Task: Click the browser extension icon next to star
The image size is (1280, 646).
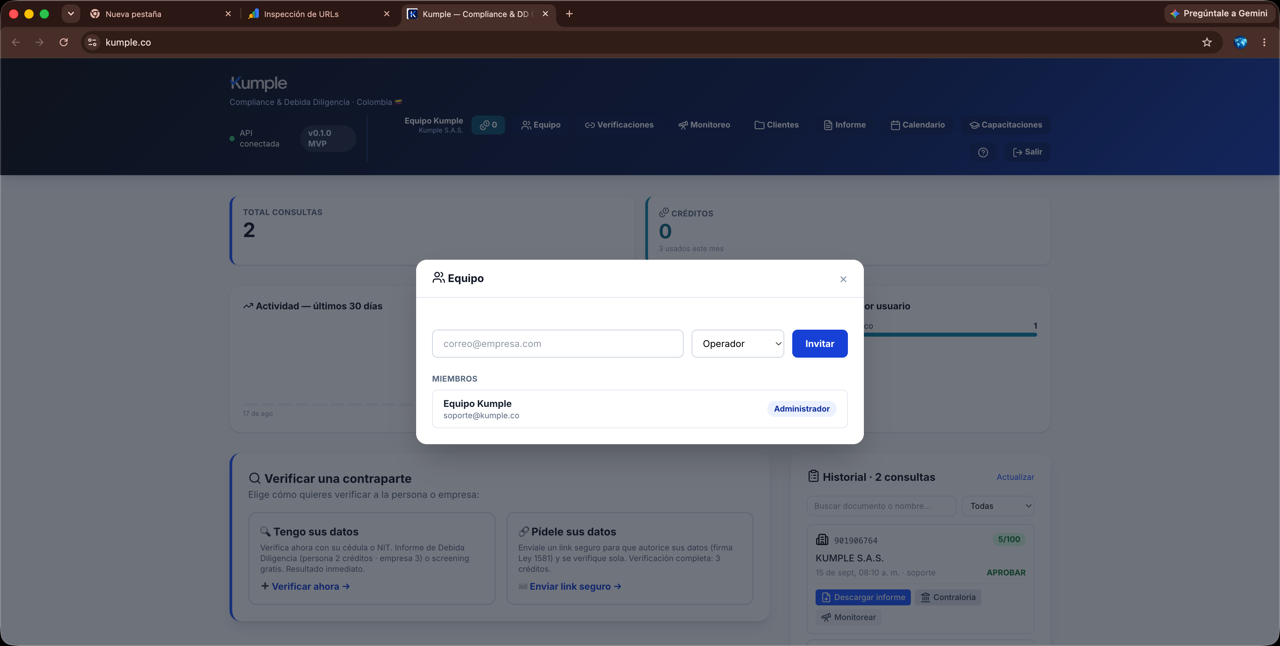Action: coord(1241,42)
